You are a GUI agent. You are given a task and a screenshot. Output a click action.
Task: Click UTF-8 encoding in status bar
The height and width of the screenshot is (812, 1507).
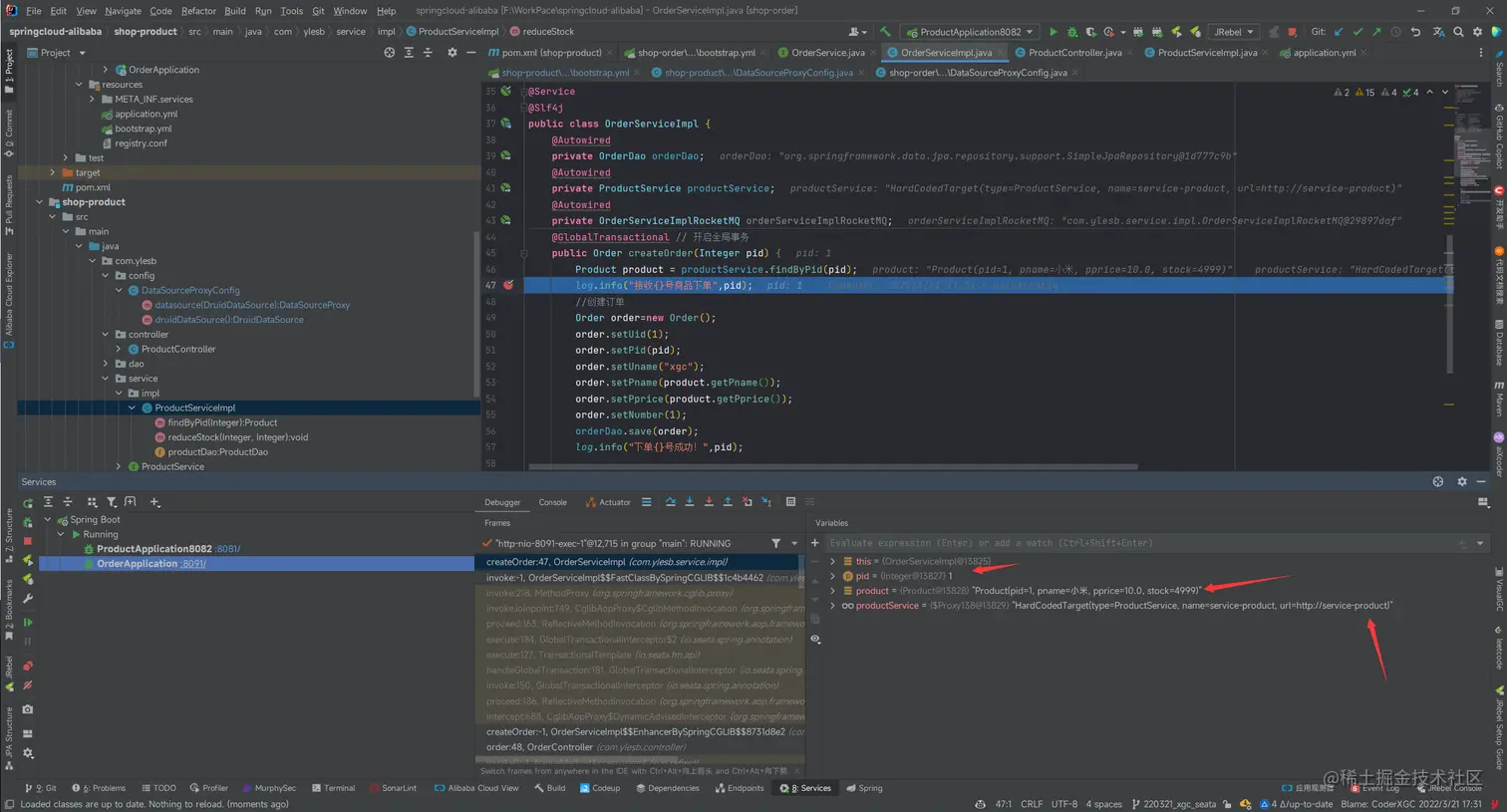pyautogui.click(x=1064, y=804)
